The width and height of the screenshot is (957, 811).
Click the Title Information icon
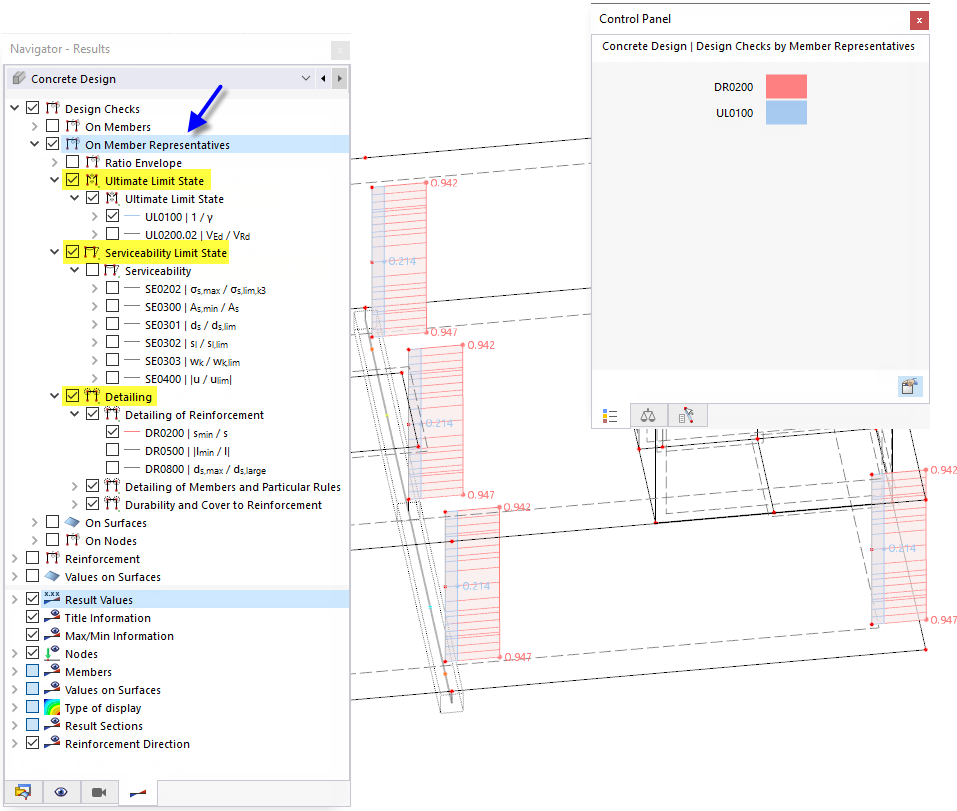coord(52,617)
